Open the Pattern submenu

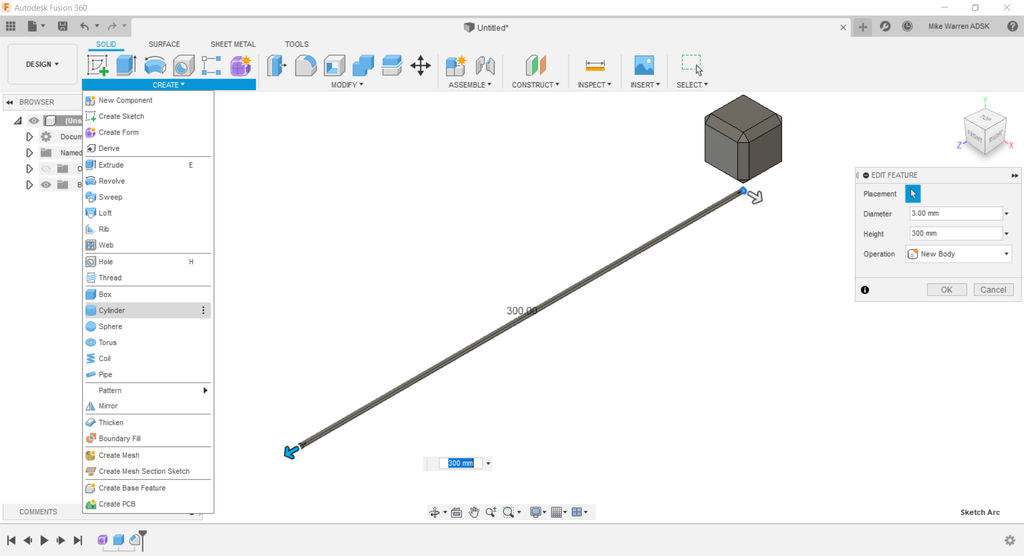point(148,390)
